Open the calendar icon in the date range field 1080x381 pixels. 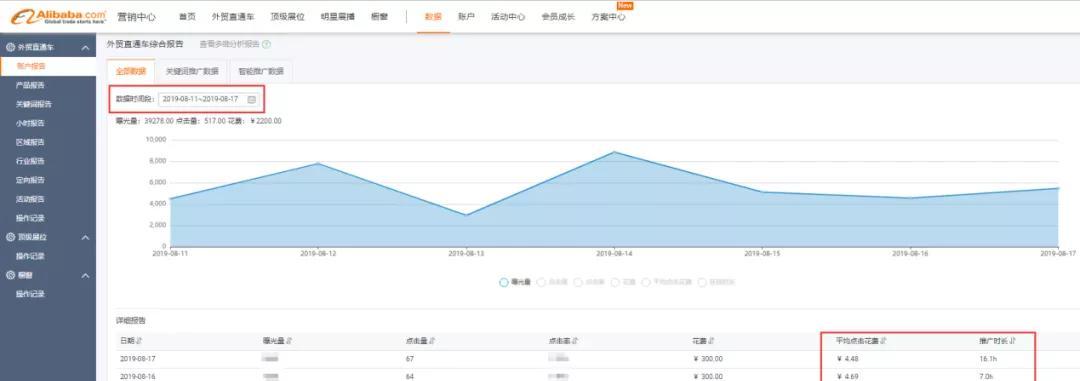[251, 99]
